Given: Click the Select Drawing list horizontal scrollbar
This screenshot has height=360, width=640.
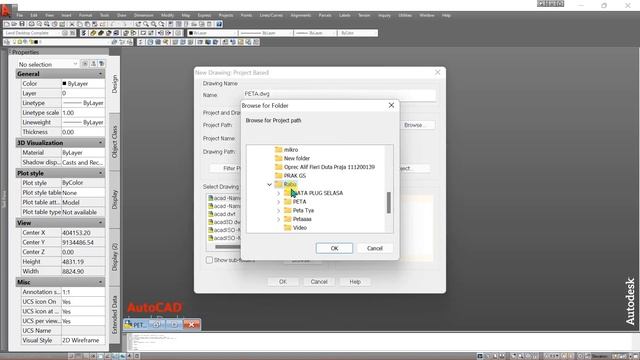Looking at the screenshot, I should (228, 247).
